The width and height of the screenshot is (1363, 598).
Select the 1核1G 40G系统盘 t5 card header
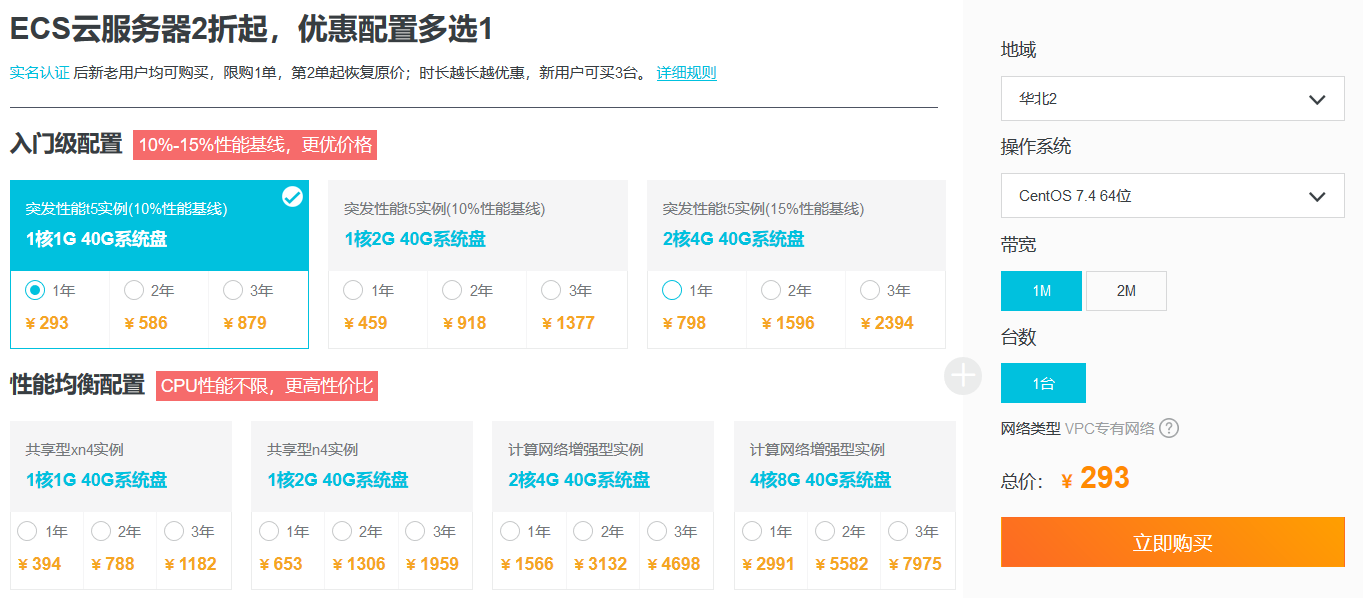click(x=159, y=225)
